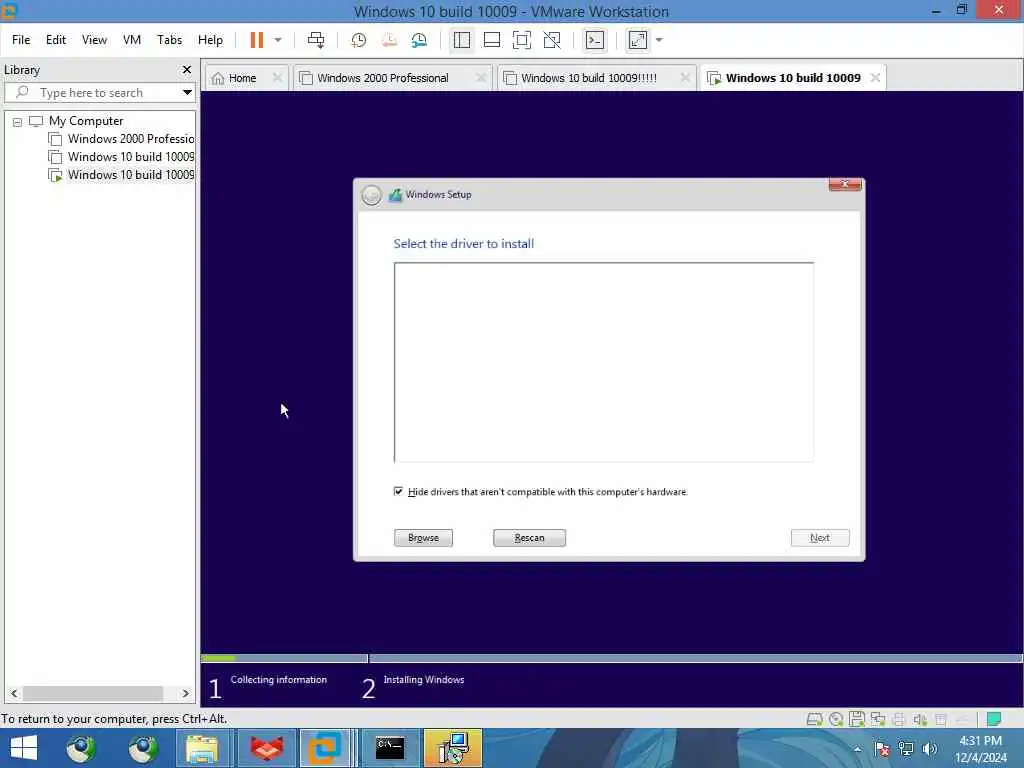Toggle the thumbnail bar view
This screenshot has height=768, width=1024.
coord(492,40)
